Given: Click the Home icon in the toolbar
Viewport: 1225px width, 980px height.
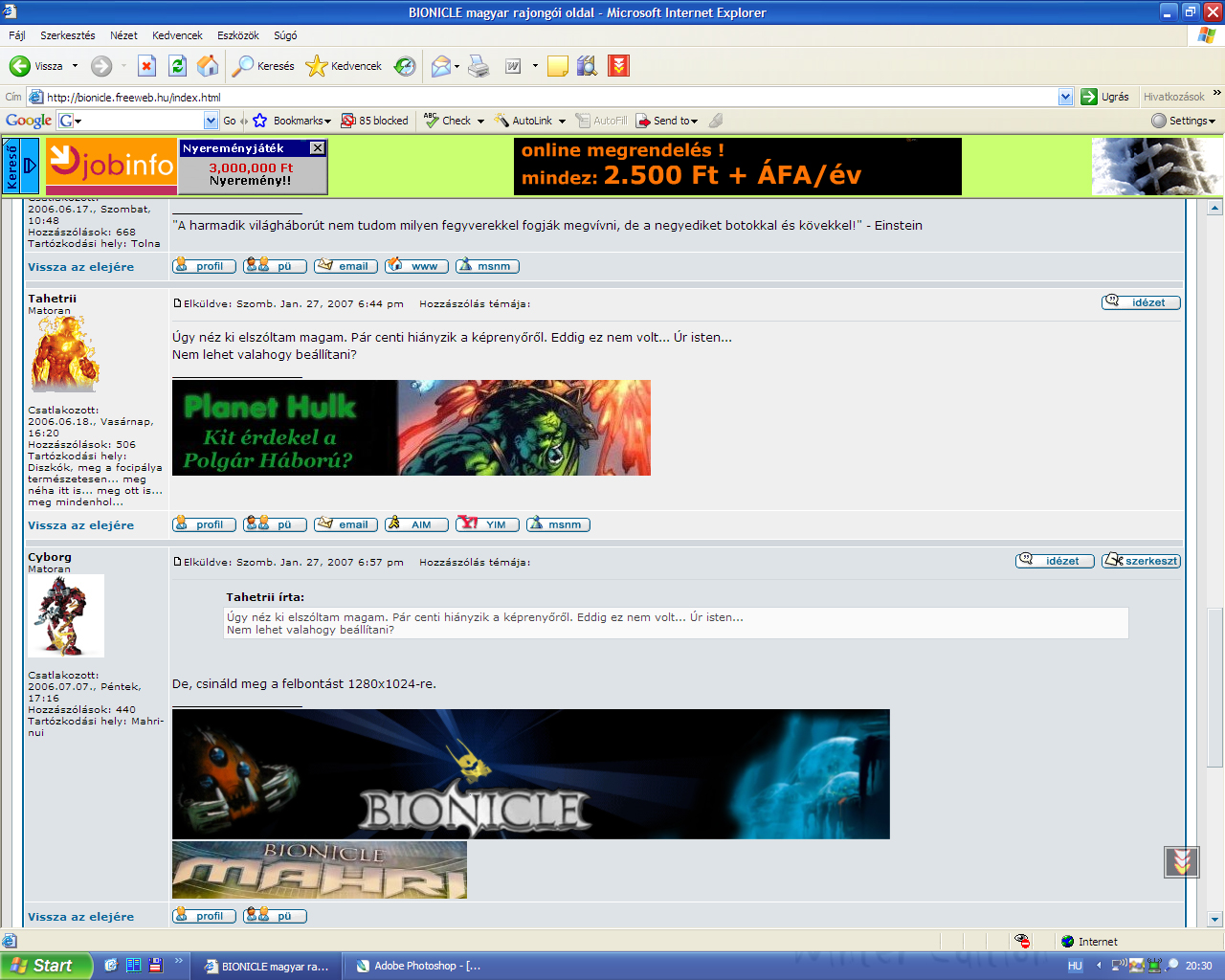Looking at the screenshot, I should [x=208, y=66].
